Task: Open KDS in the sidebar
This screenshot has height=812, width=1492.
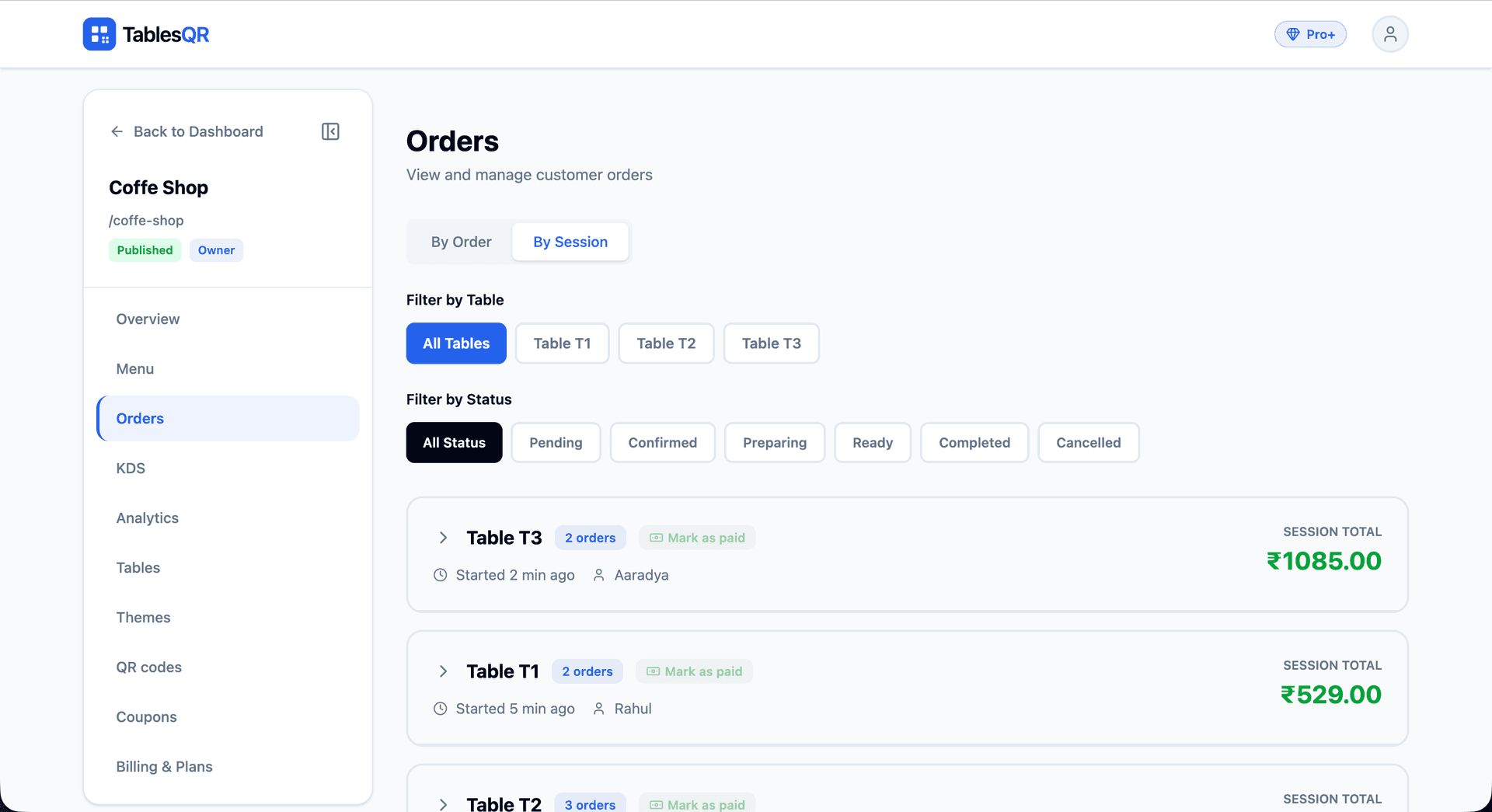Action: (228, 469)
